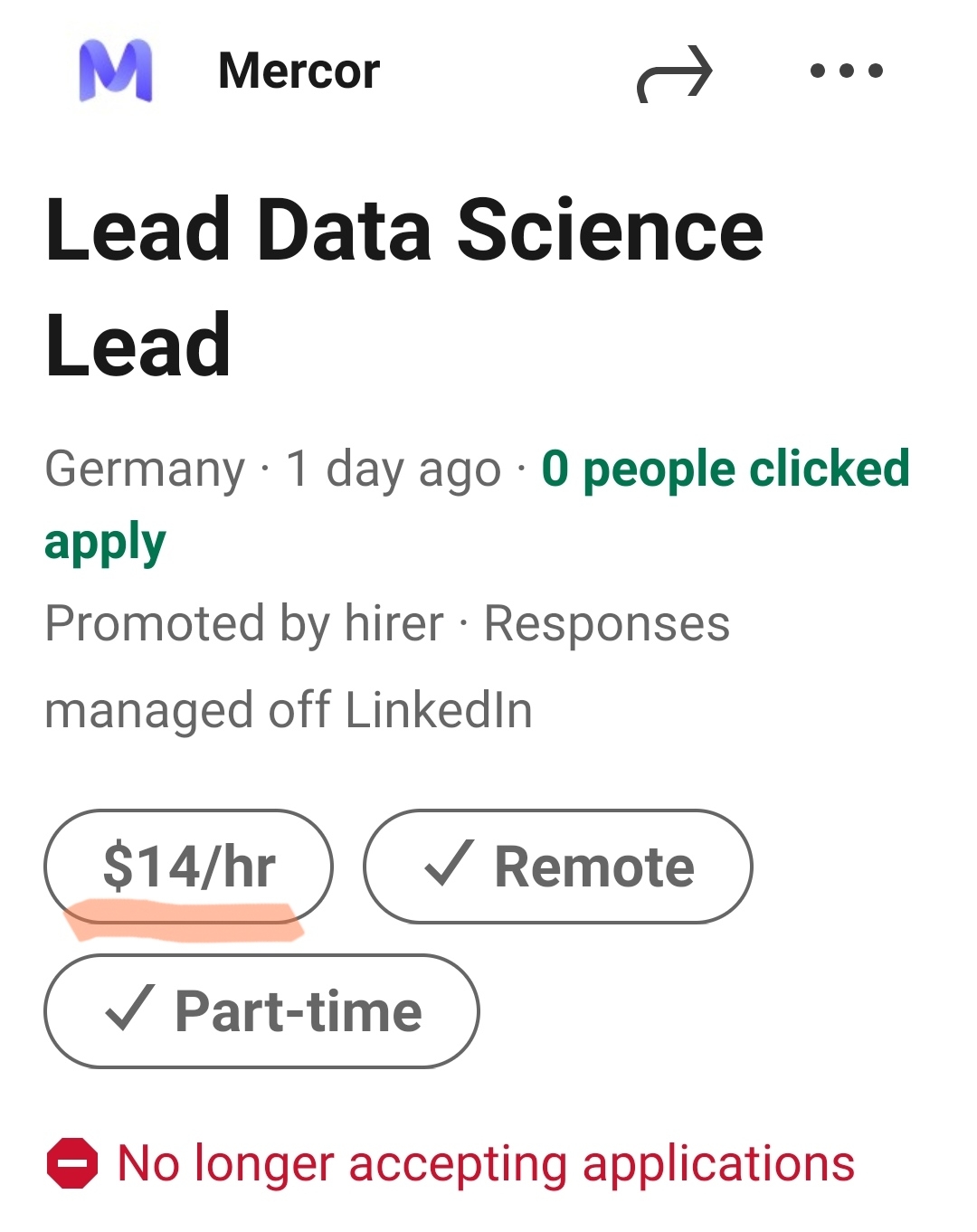The width and height of the screenshot is (977, 1232).
Task: Click '0 people clicked' green text
Action: click(x=725, y=469)
